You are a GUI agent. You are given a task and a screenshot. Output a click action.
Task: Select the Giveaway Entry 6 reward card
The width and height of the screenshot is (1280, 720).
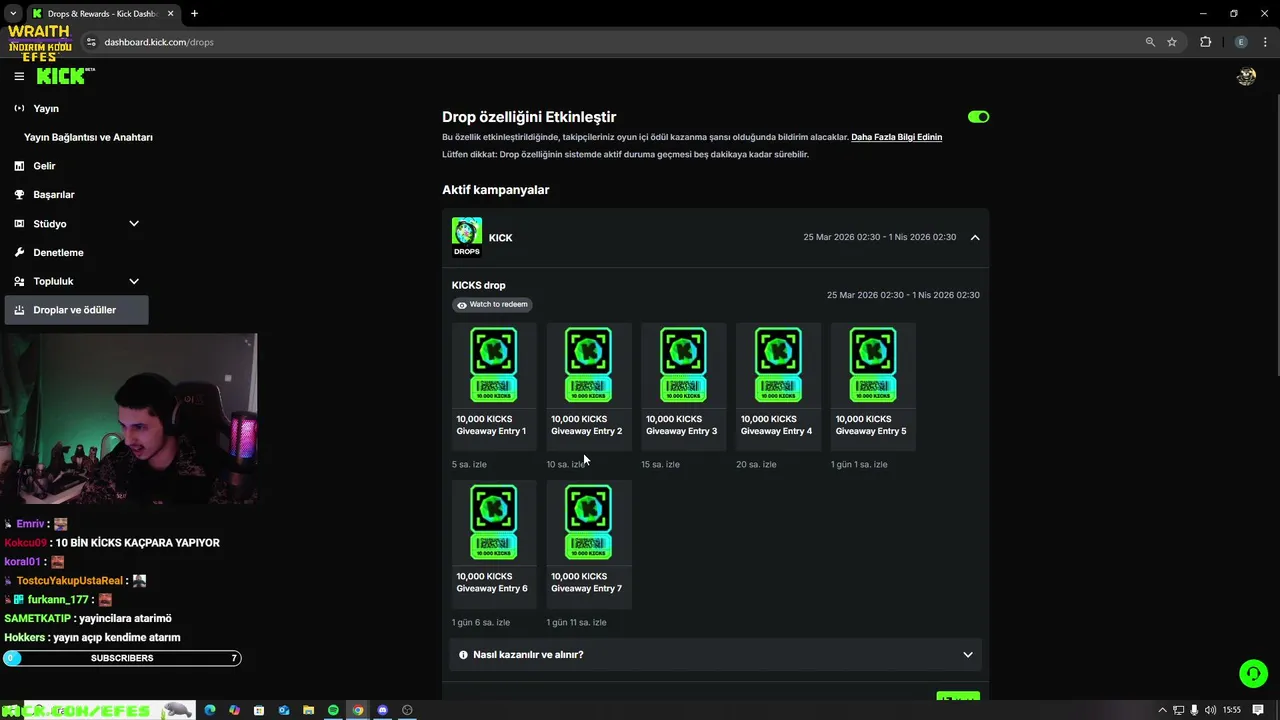494,543
